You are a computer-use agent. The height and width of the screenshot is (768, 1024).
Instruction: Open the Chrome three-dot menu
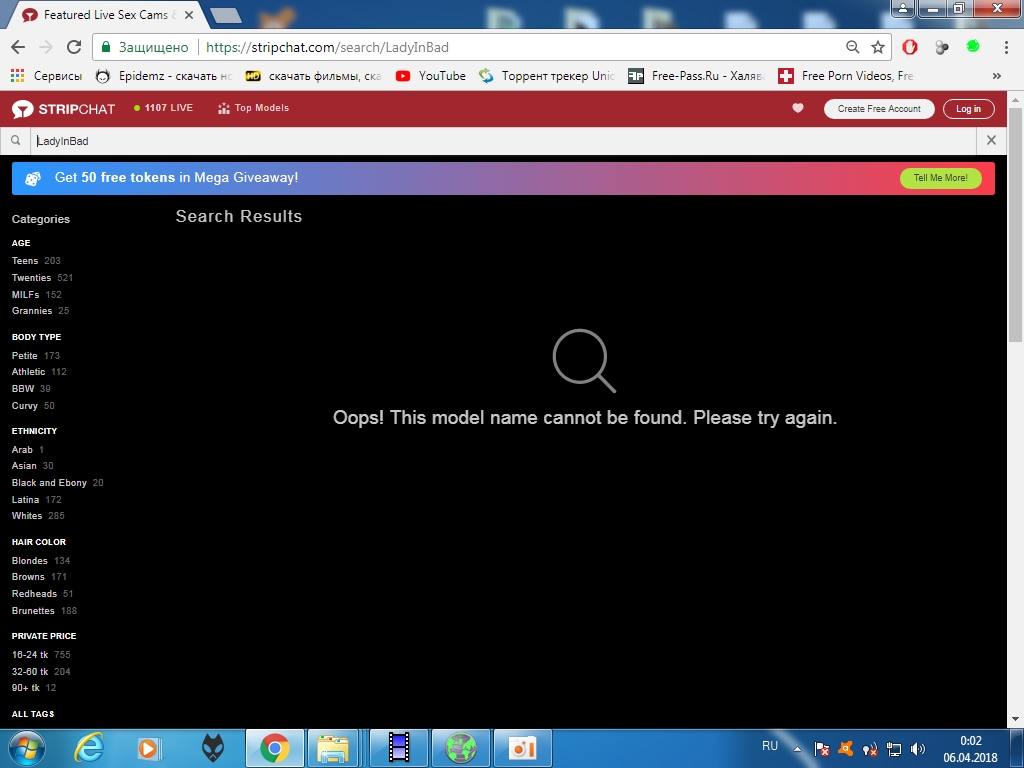[1006, 47]
